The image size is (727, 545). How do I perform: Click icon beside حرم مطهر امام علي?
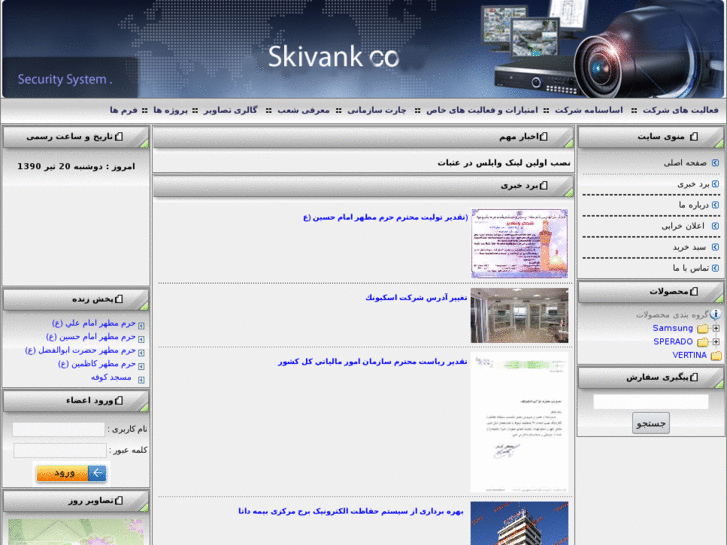[x=141, y=326]
